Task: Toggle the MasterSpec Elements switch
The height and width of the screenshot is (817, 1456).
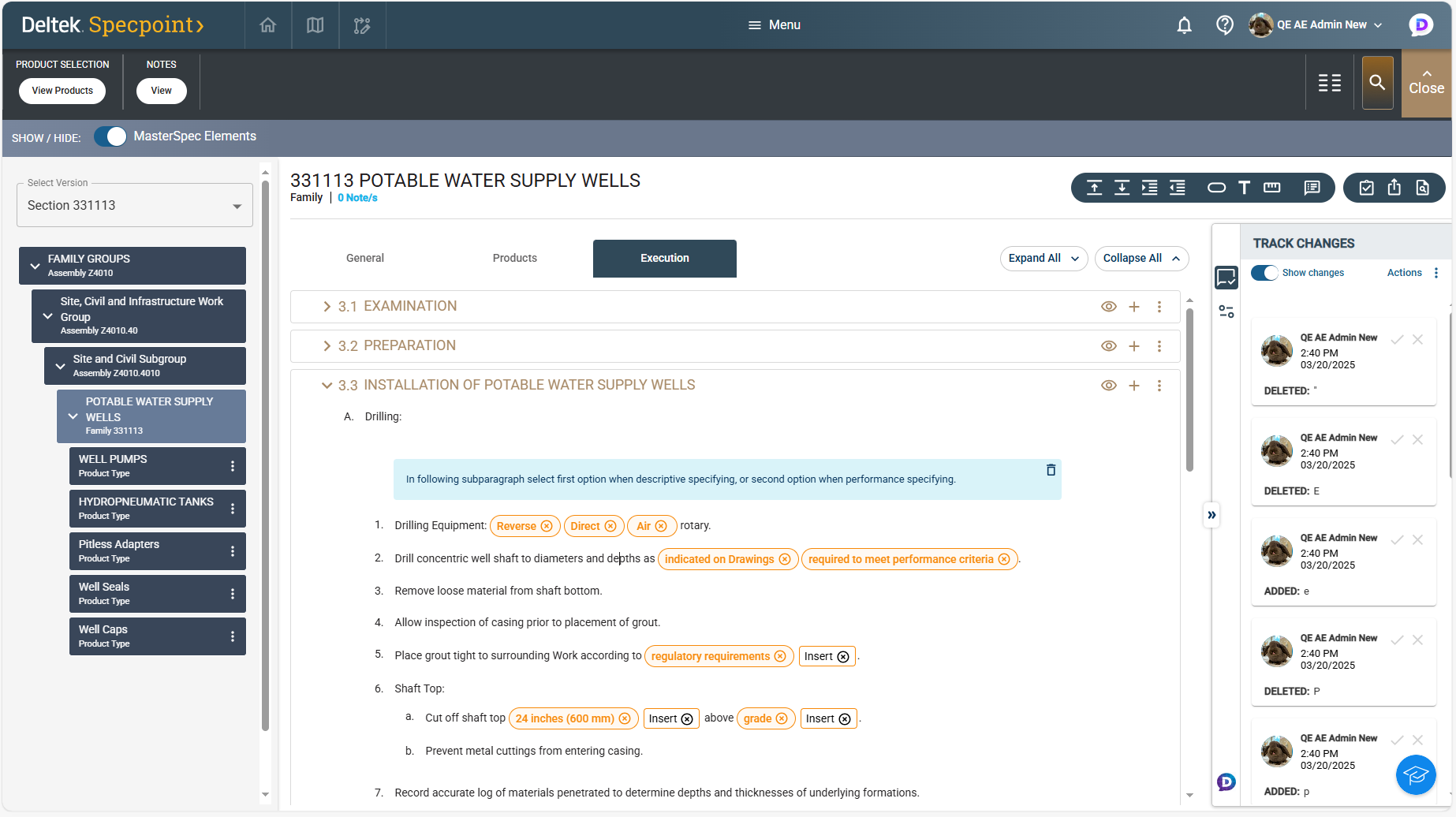Action: tap(110, 136)
